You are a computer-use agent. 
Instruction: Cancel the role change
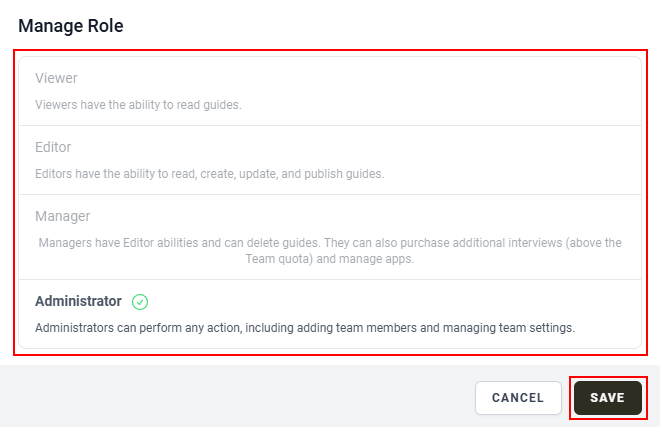pyautogui.click(x=518, y=398)
